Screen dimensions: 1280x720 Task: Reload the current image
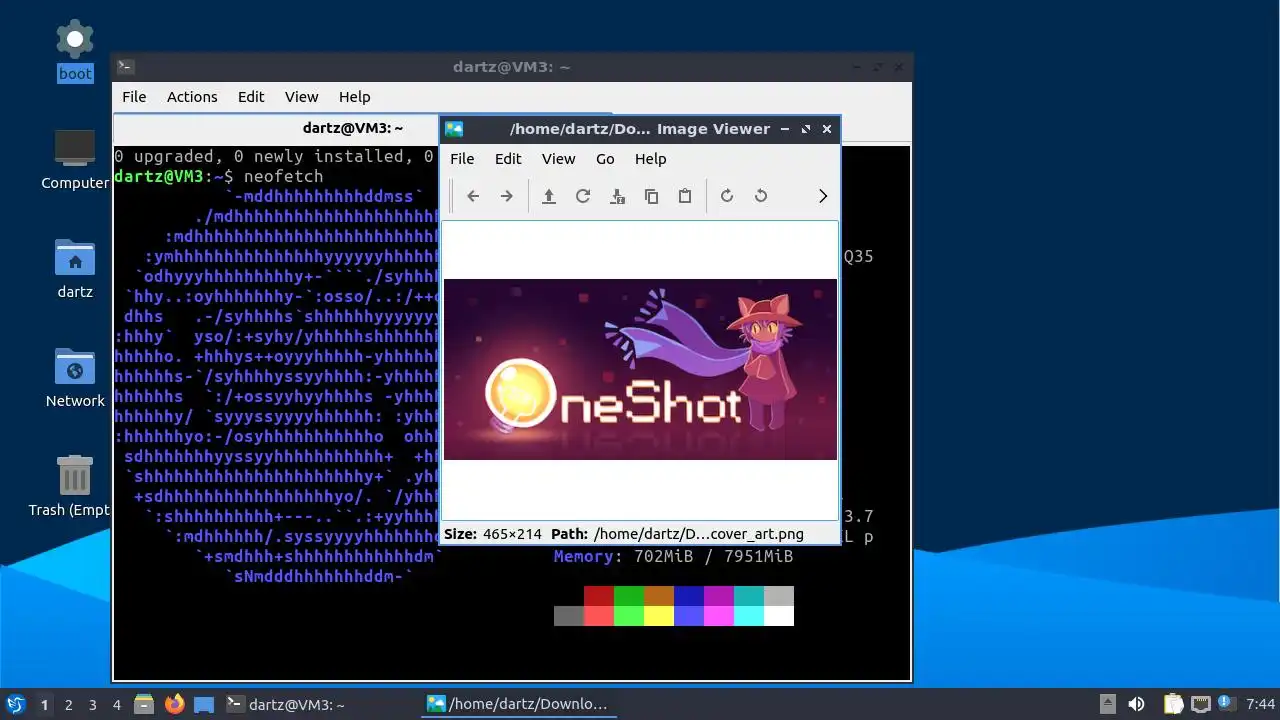coord(583,196)
